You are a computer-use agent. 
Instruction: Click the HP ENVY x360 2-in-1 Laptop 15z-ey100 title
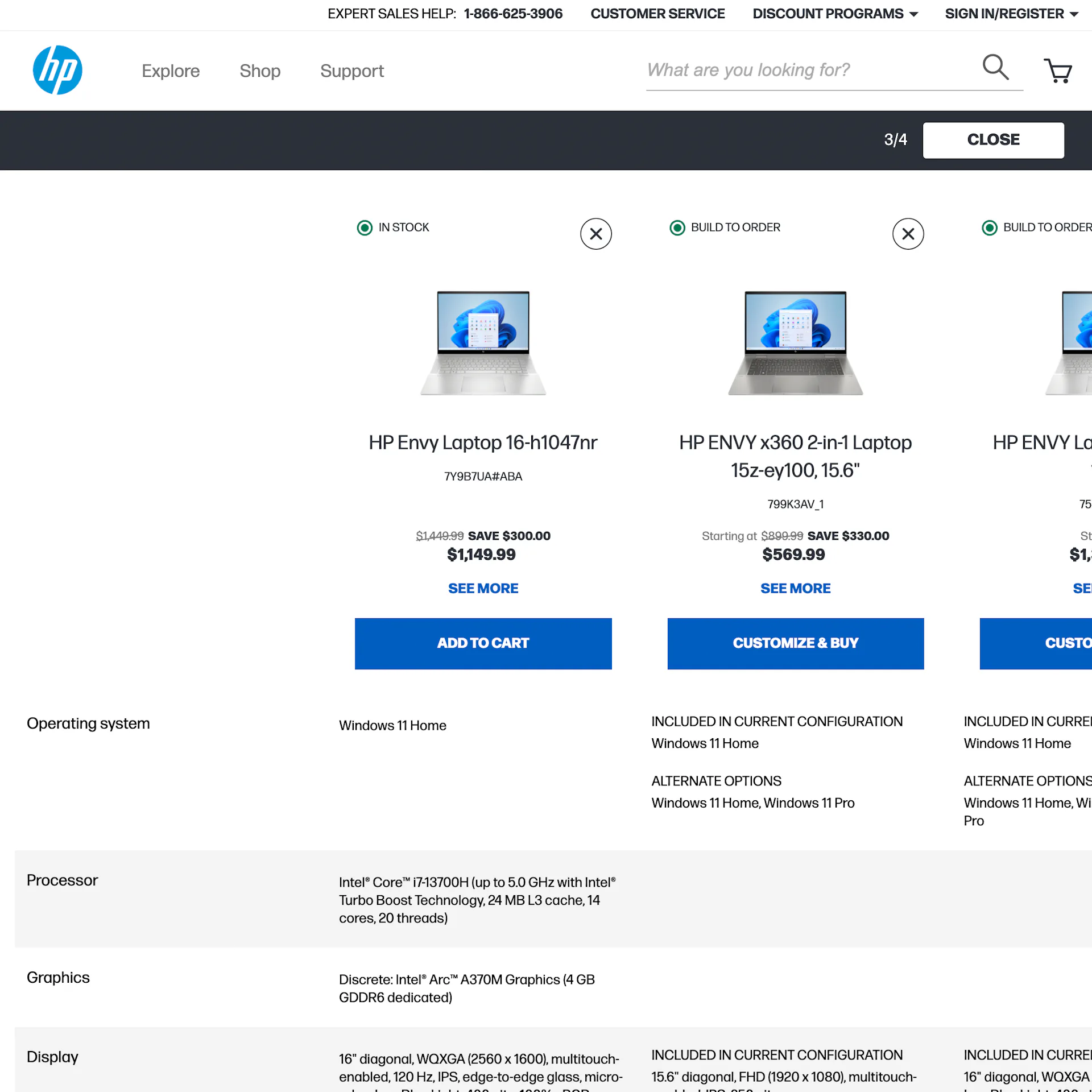795,456
